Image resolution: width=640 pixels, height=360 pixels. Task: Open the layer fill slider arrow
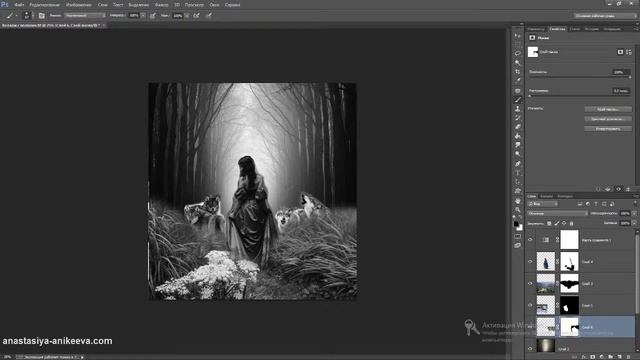[x=634, y=223]
